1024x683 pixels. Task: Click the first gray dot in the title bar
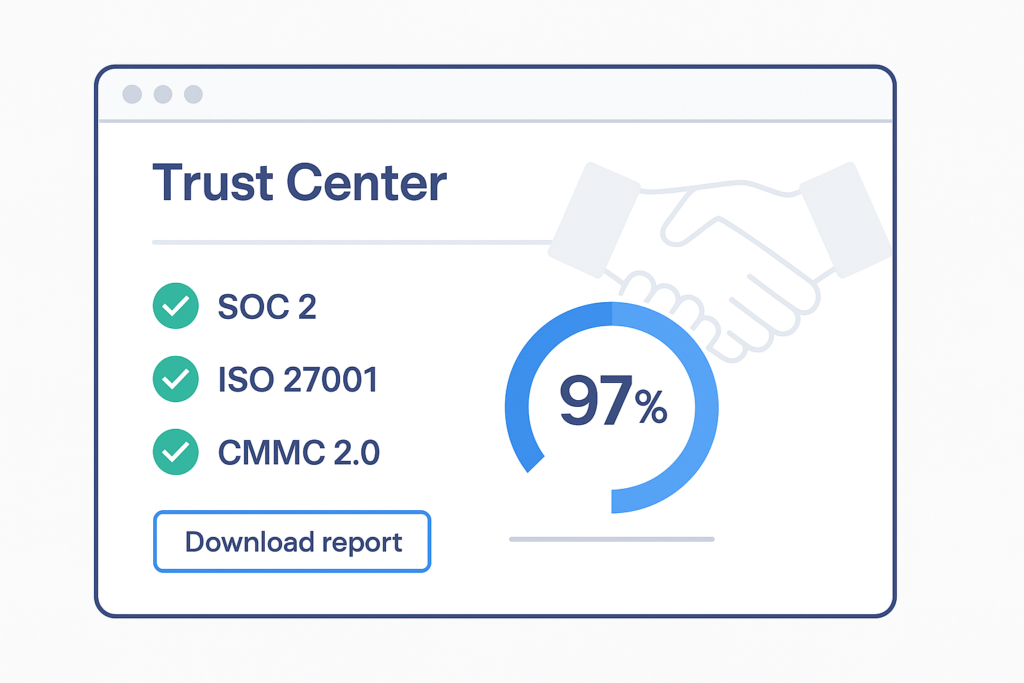click(132, 94)
